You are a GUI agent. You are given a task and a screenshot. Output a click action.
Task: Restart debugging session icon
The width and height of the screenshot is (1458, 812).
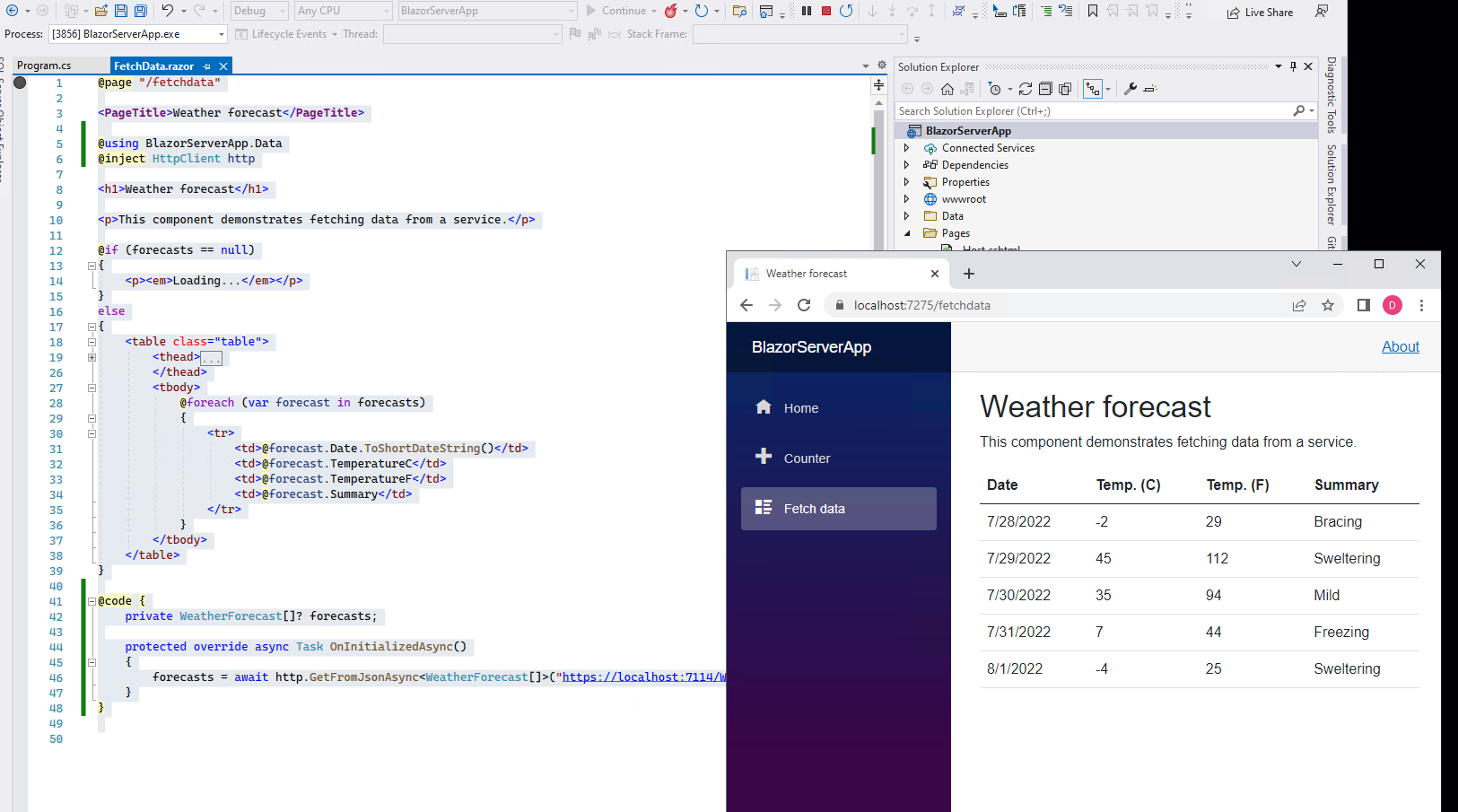[846, 11]
